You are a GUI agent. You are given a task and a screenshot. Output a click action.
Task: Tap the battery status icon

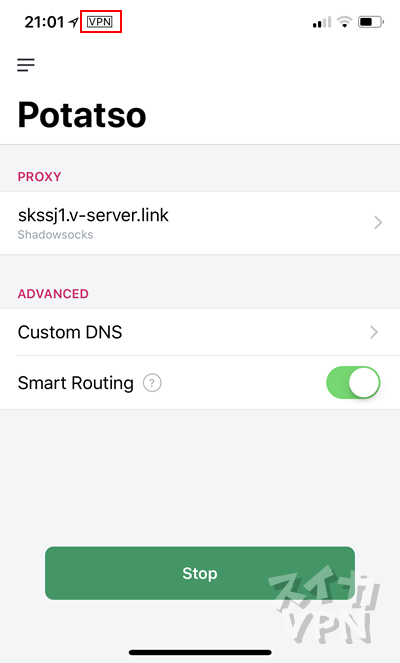(x=371, y=22)
